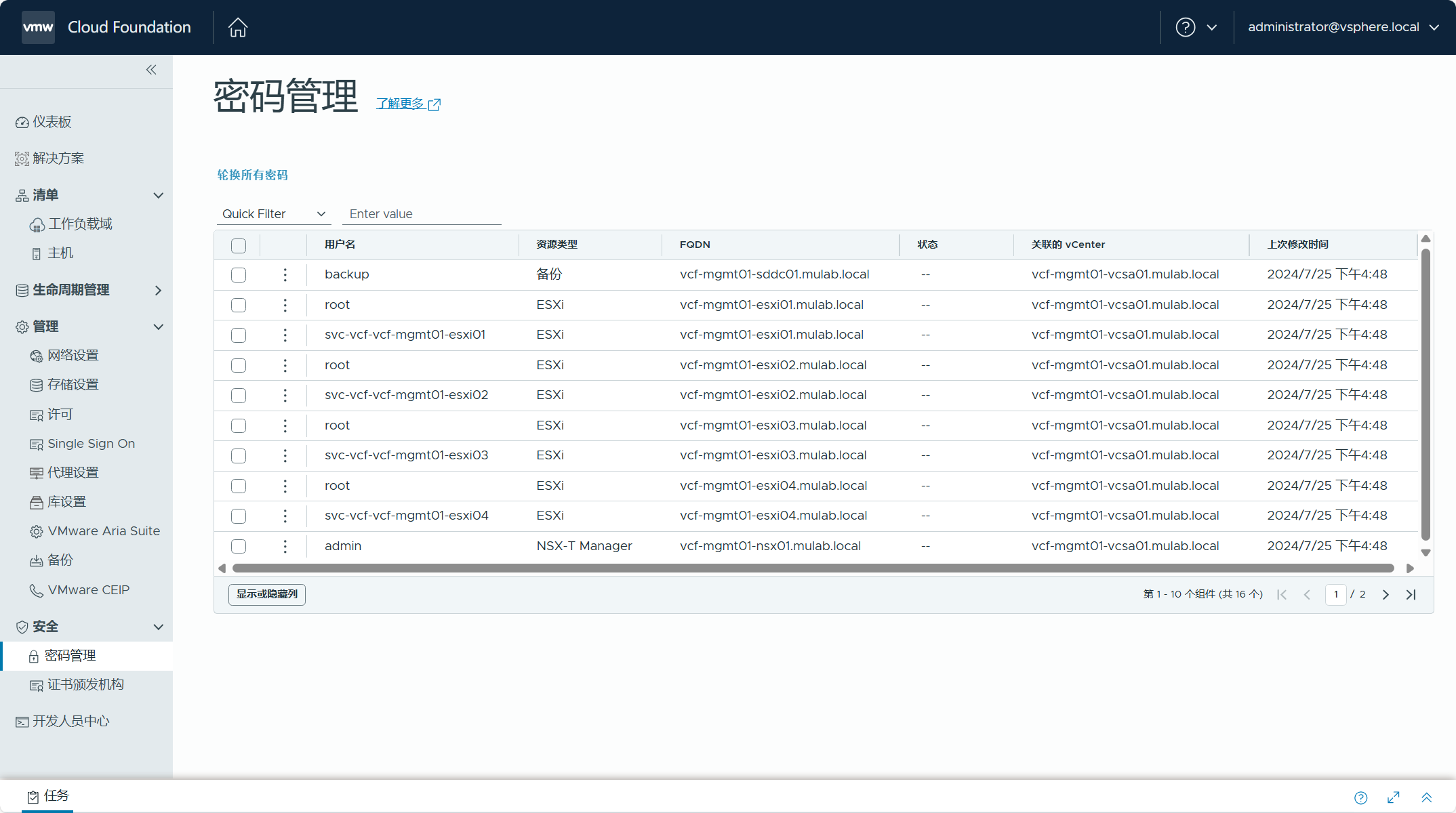Viewport: 1456px width, 813px height.
Task: Open 开发人员中心 developer center
Action: (x=62, y=721)
